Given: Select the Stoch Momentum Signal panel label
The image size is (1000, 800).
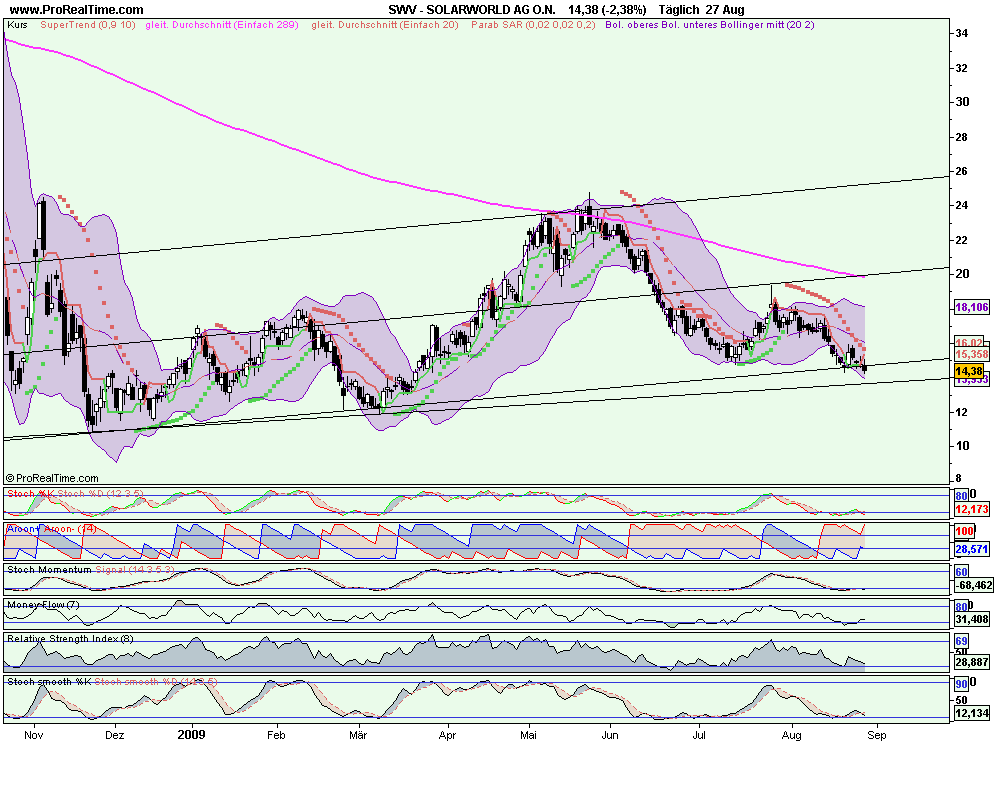Looking at the screenshot, I should coord(91,570).
